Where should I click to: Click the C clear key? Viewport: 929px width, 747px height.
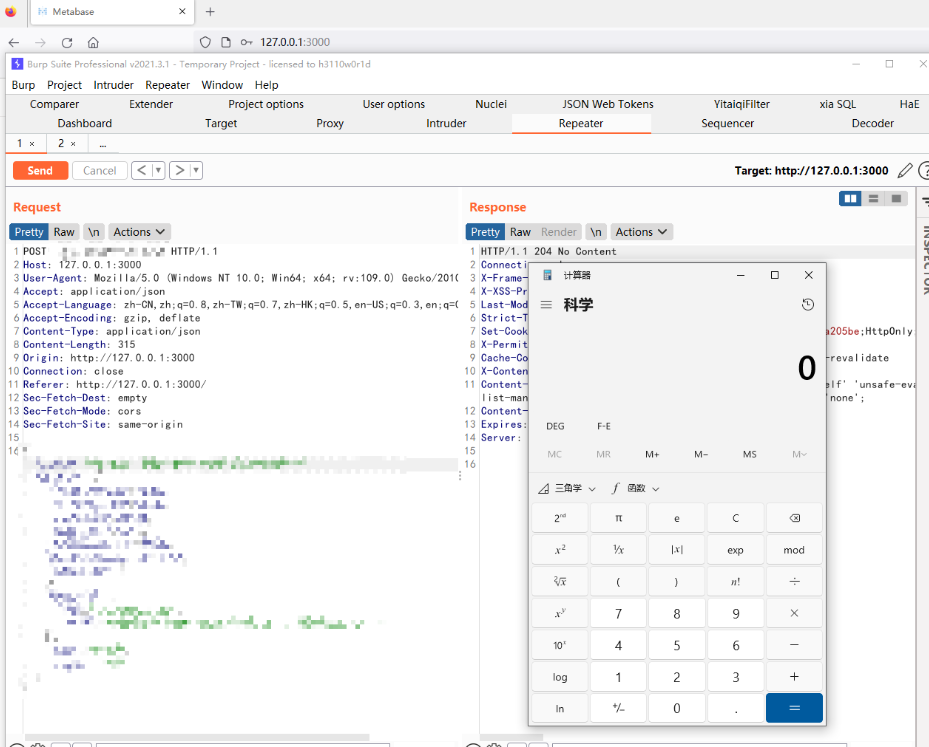735,518
